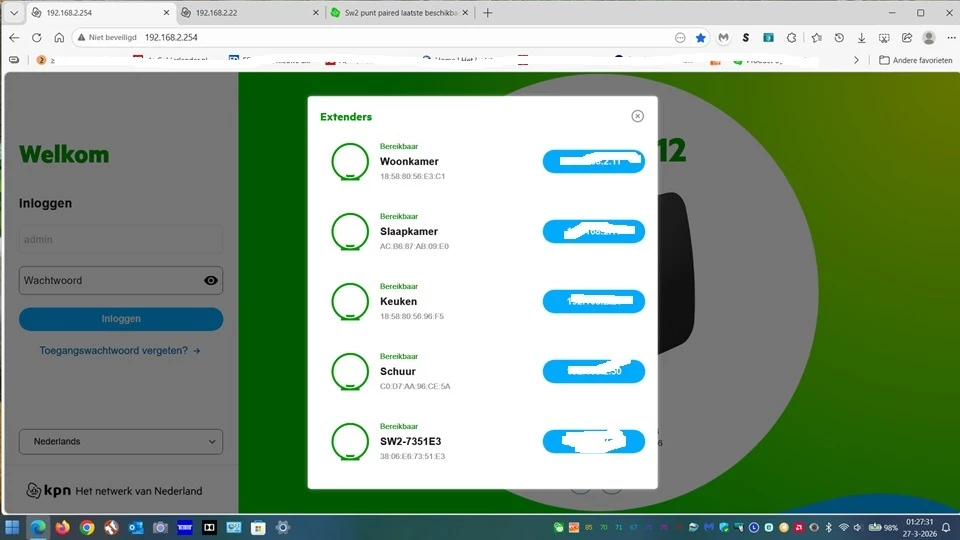Toggle password visibility eye icon
The height and width of the screenshot is (540, 960).
pos(211,280)
